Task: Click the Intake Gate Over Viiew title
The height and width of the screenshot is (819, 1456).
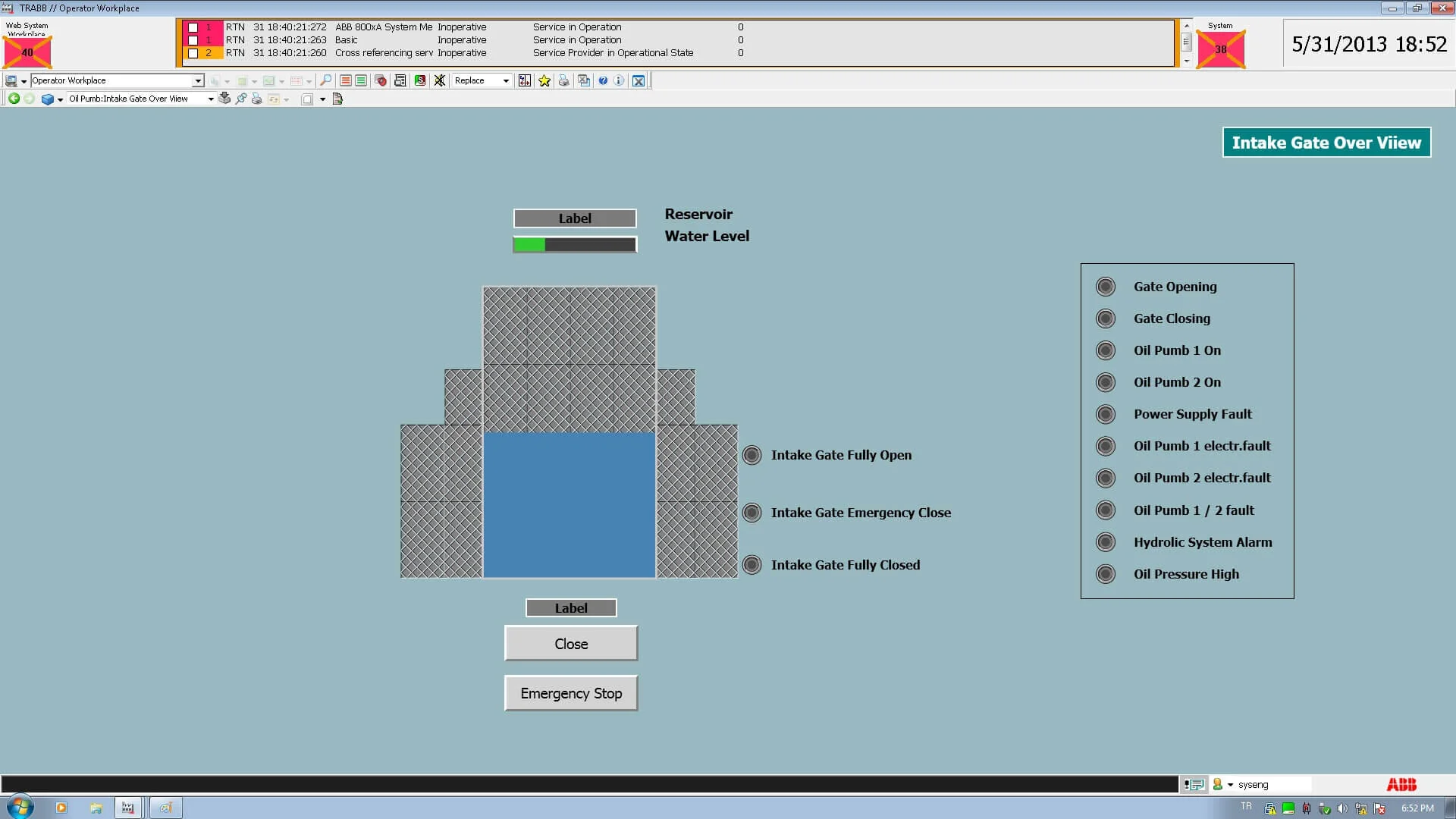Action: [1326, 143]
